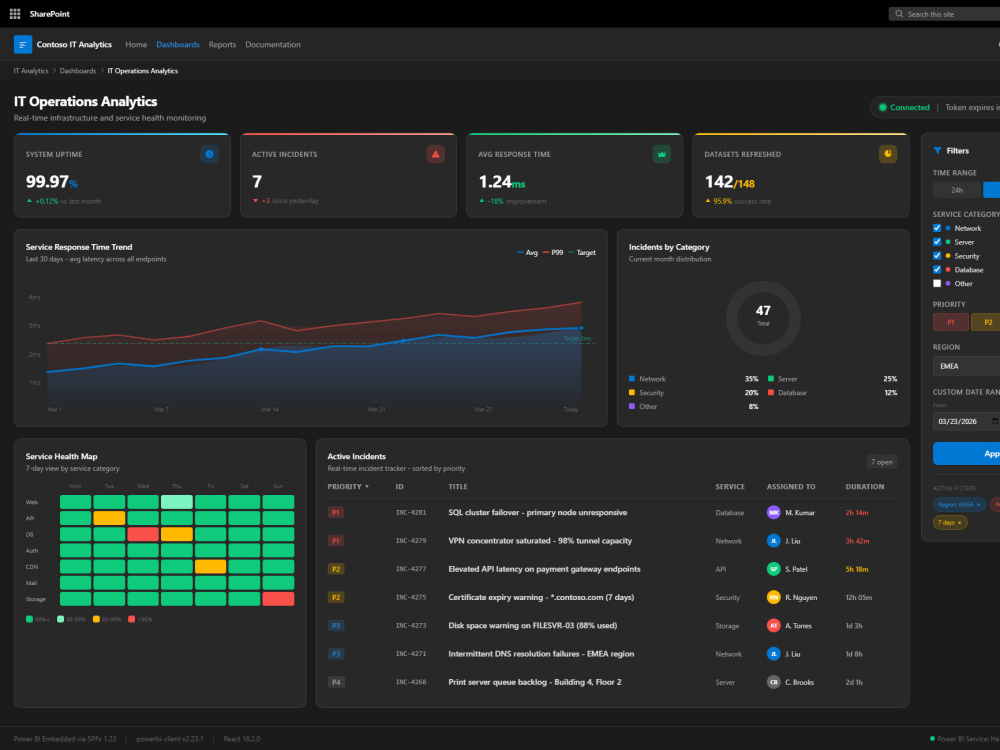Click the blue Apply button
The image size is (1000, 750).
(x=966, y=453)
